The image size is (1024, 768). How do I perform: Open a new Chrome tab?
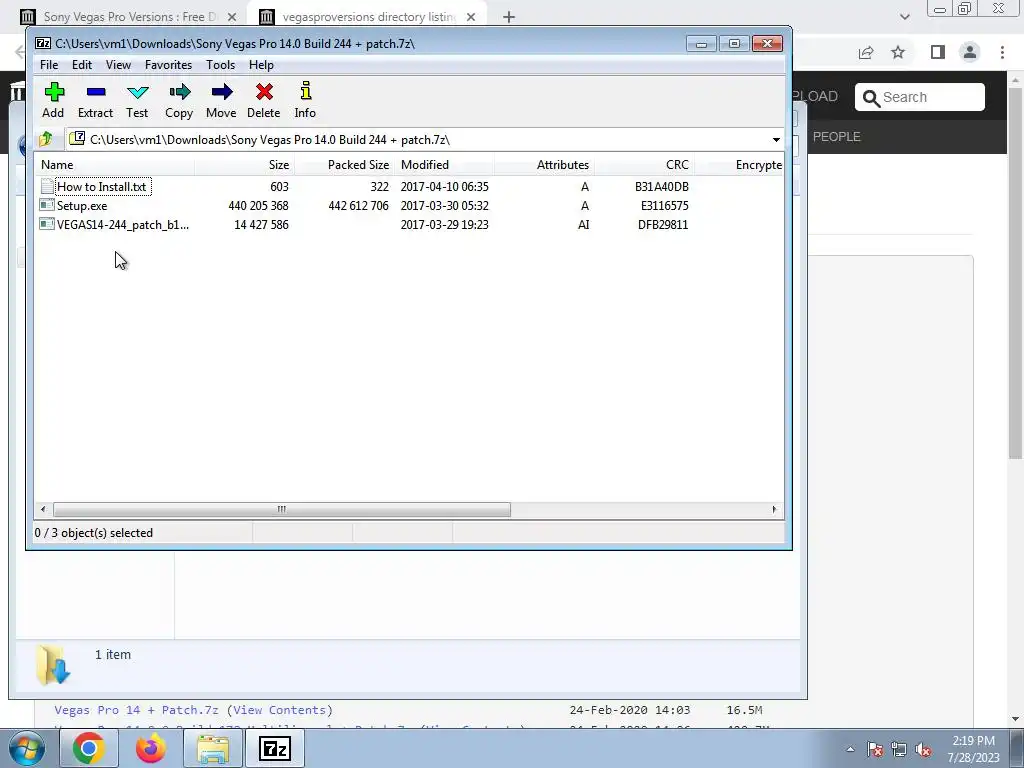click(509, 17)
